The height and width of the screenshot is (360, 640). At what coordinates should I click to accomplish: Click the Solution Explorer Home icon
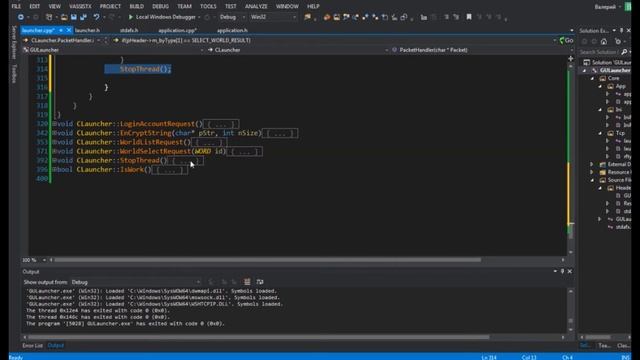click(x=604, y=41)
